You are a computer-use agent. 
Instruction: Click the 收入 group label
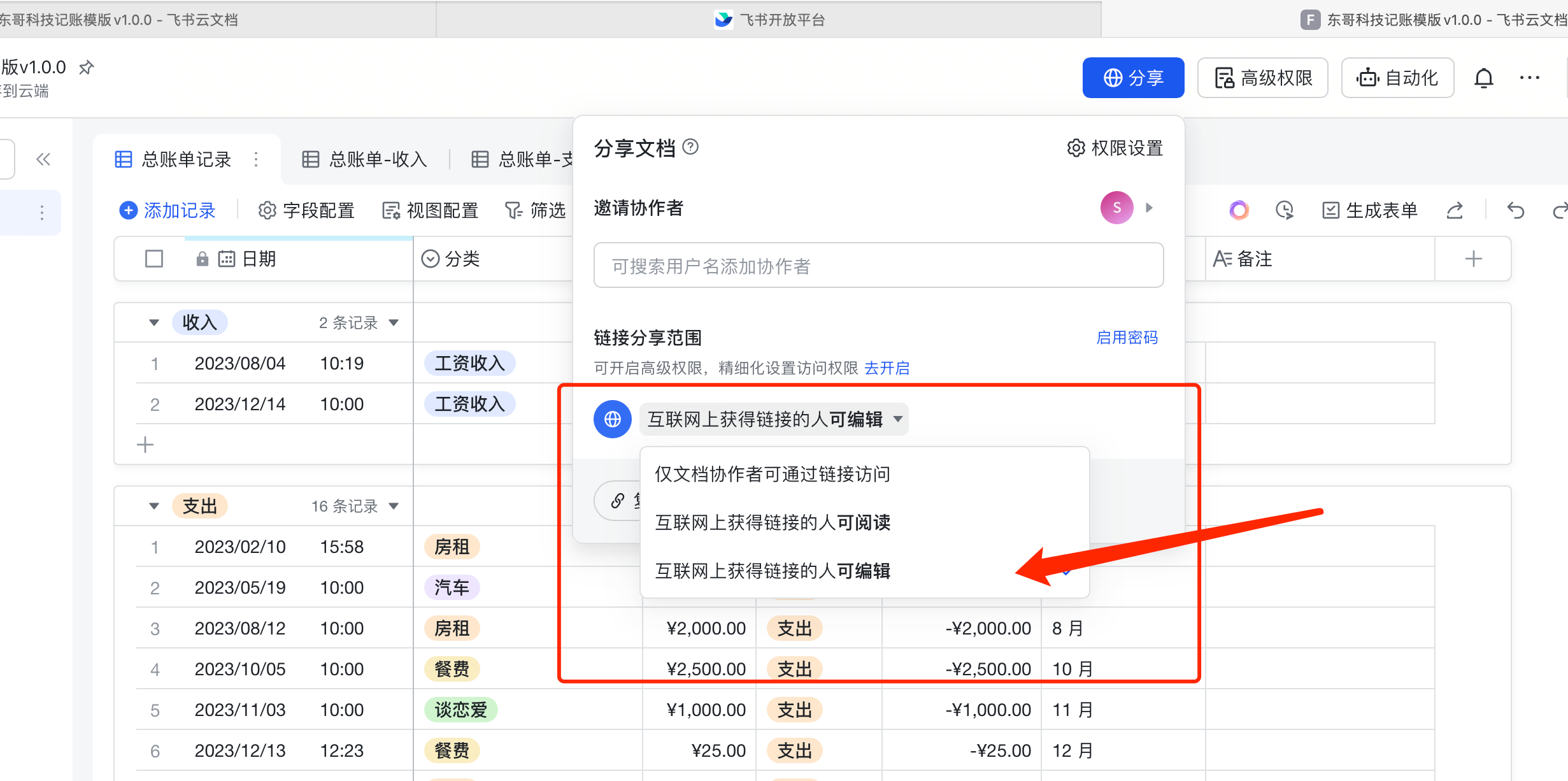pyautogui.click(x=200, y=322)
